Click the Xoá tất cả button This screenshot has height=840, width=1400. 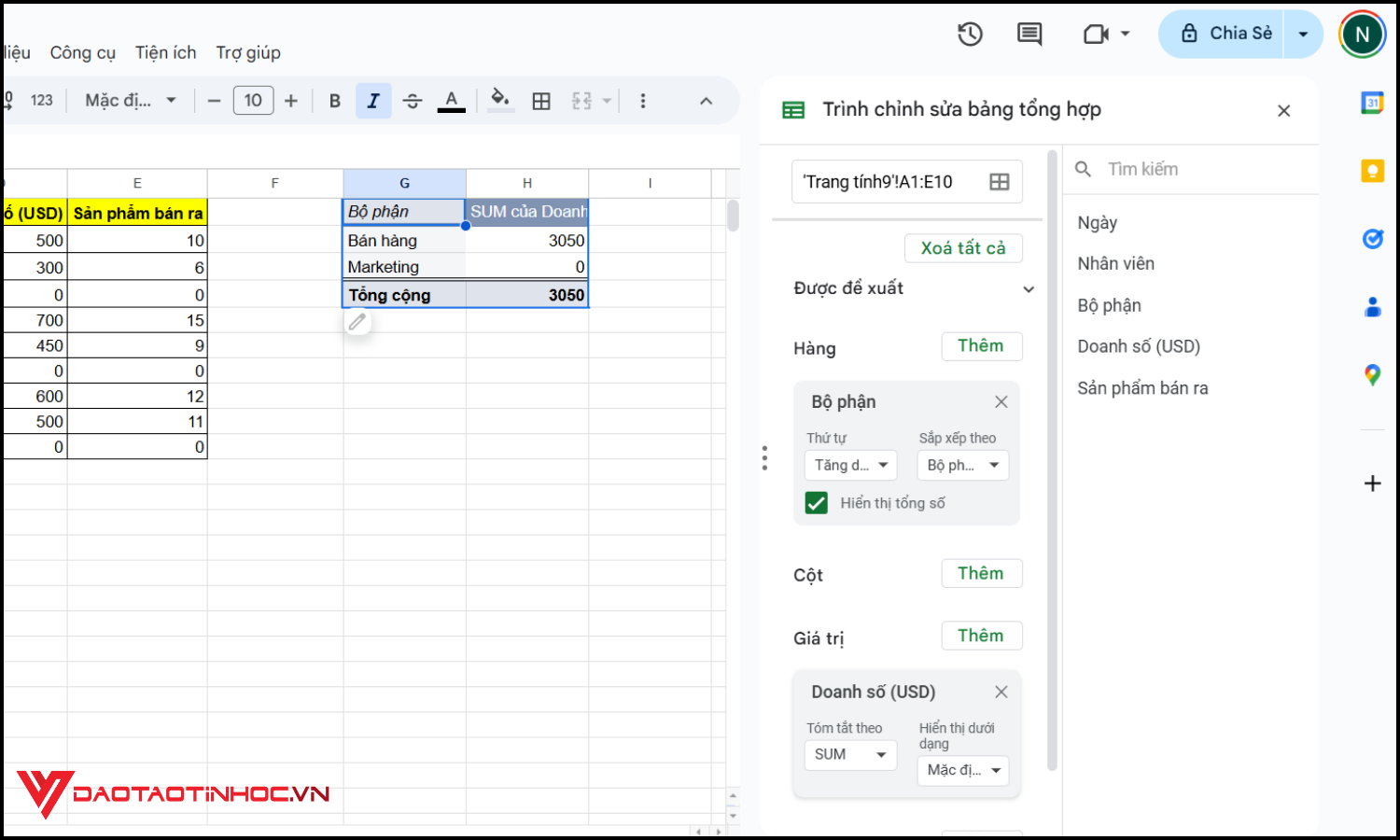[963, 247]
